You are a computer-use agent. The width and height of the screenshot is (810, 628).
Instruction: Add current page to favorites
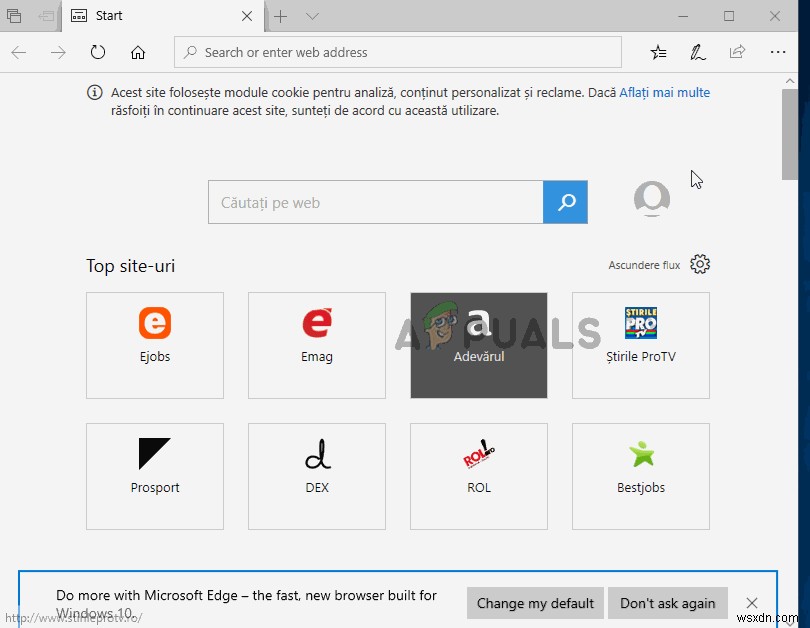tap(658, 52)
